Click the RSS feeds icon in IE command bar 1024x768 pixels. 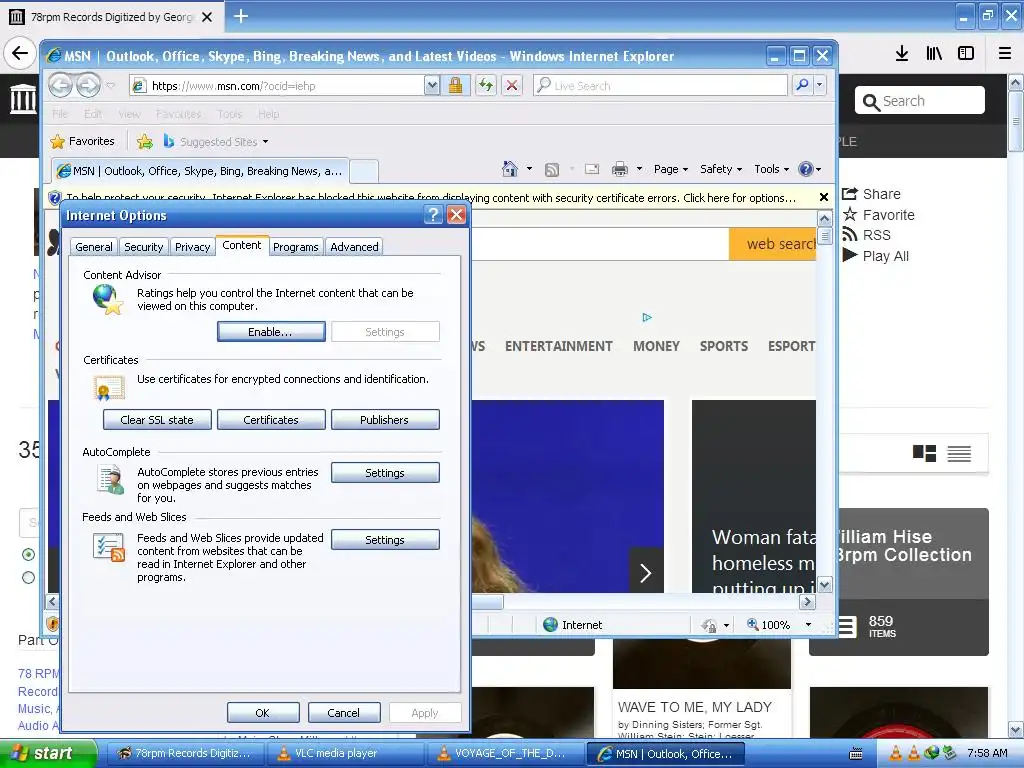(x=552, y=170)
